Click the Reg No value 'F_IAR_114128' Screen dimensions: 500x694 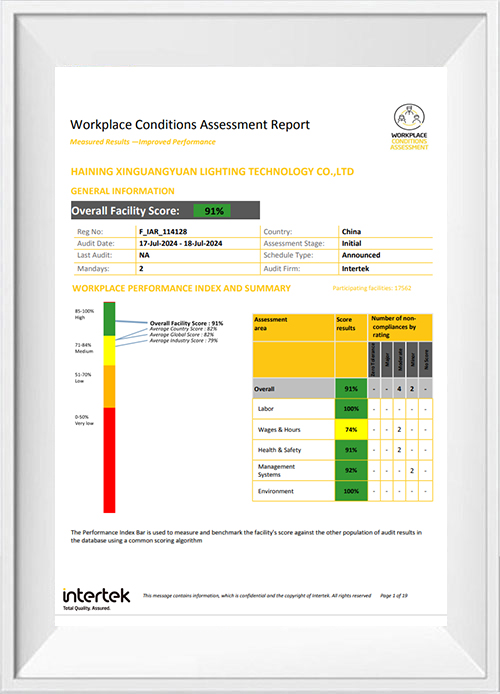pos(163,231)
